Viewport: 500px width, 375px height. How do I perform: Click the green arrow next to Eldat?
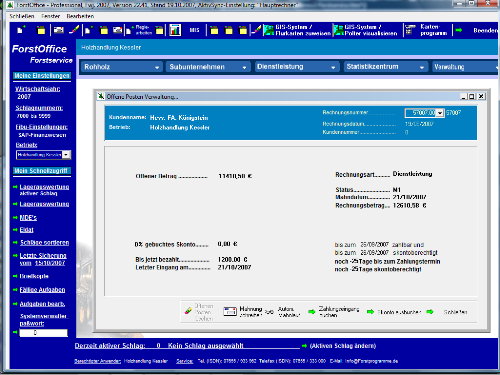click(15, 230)
